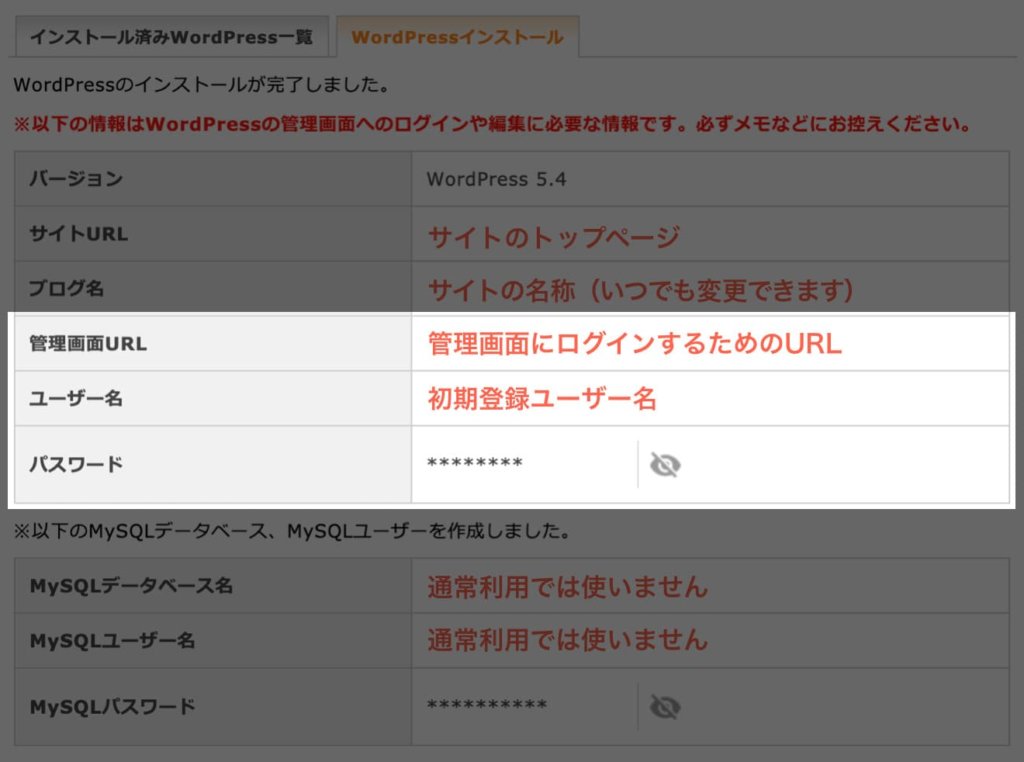Click the MySQLユーザー名 value cell
Screen dimensions: 1024x762
tap(711, 641)
